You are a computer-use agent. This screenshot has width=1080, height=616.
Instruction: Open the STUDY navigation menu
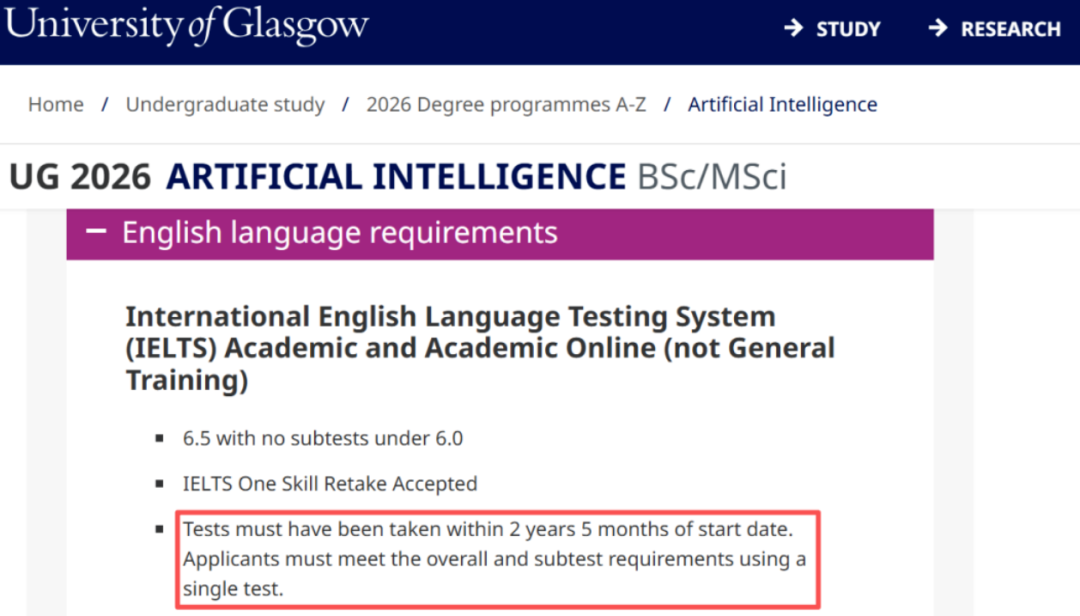pyautogui.click(x=848, y=29)
